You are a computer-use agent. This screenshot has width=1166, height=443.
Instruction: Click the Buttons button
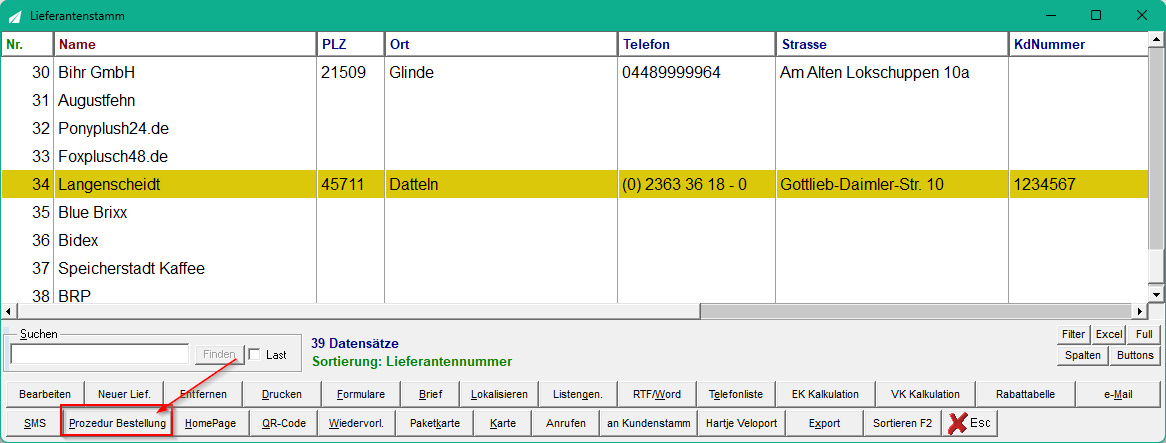(x=1136, y=355)
